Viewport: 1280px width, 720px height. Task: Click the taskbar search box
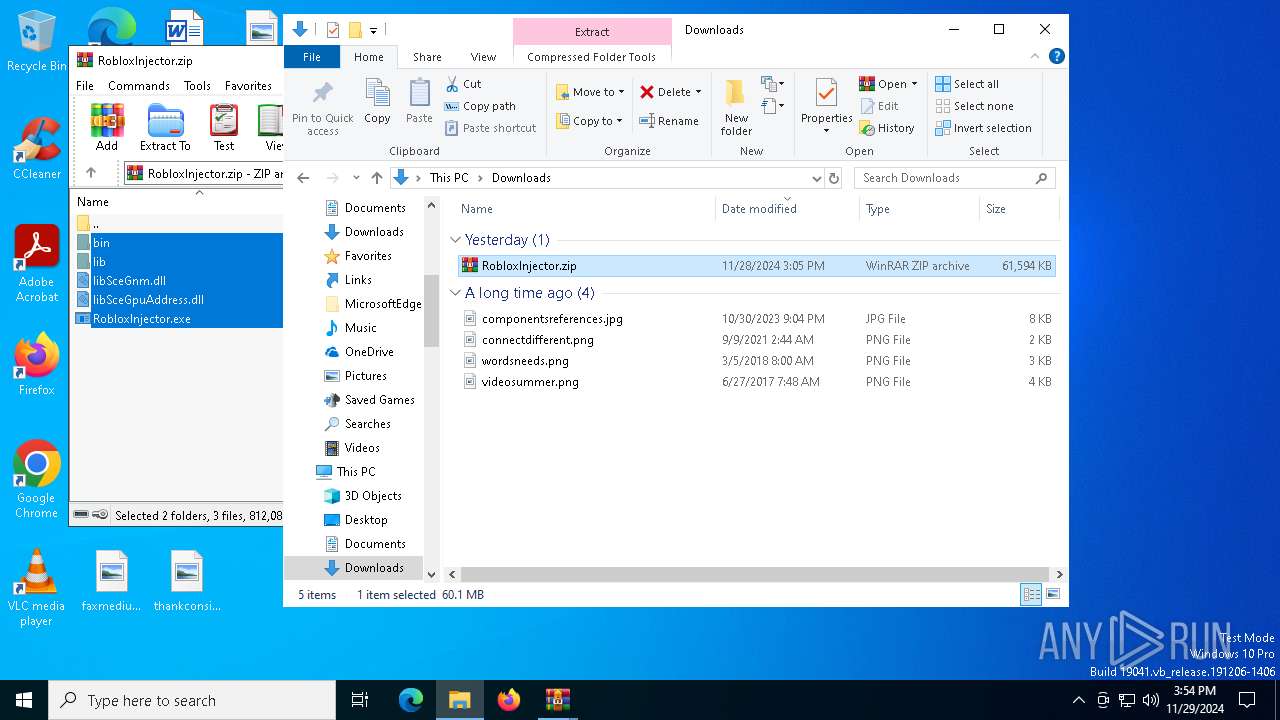point(192,700)
